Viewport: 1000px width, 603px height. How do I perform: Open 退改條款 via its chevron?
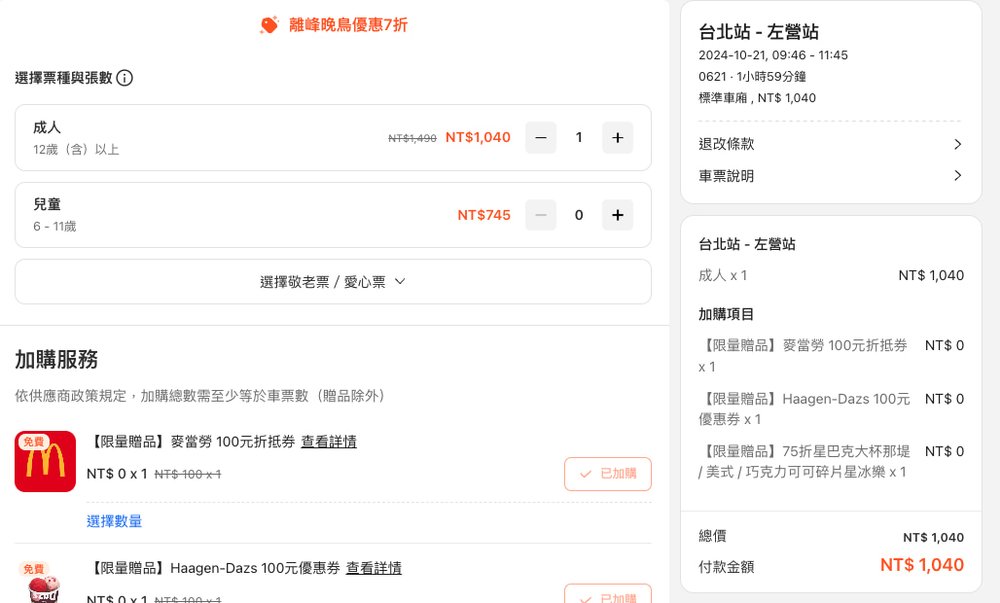(x=957, y=143)
